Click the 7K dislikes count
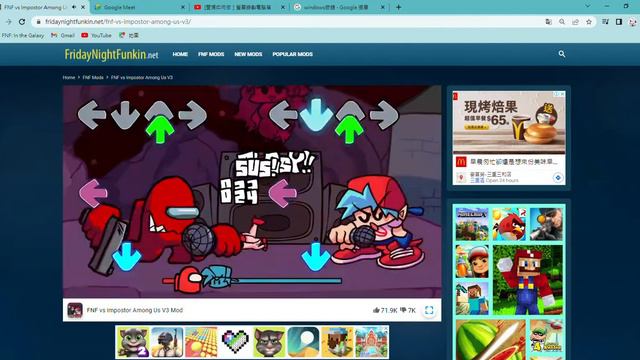 click(x=411, y=310)
